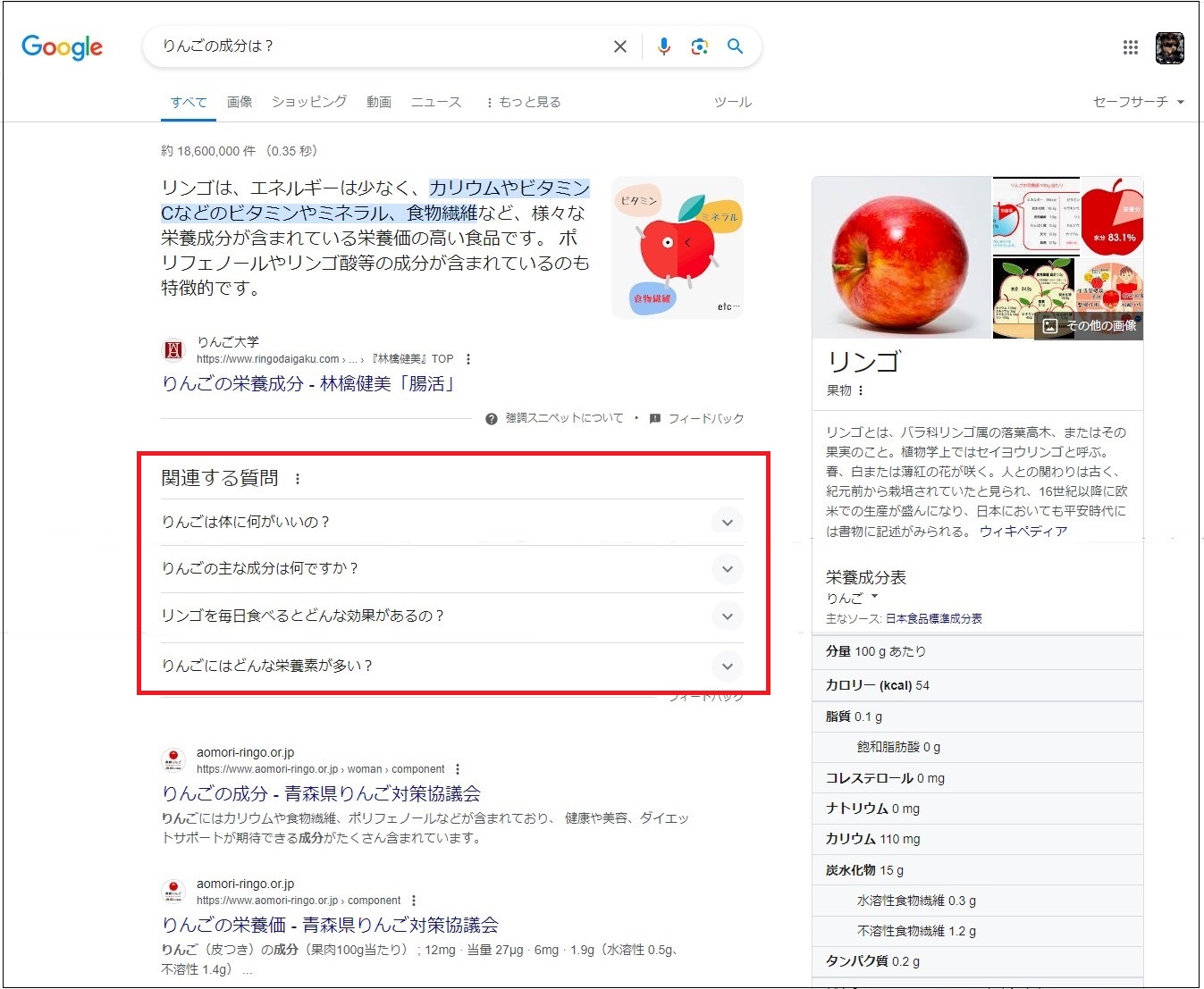
Task: Click the aomori-ringo favicon of りんごの成分 result
Action: (173, 760)
